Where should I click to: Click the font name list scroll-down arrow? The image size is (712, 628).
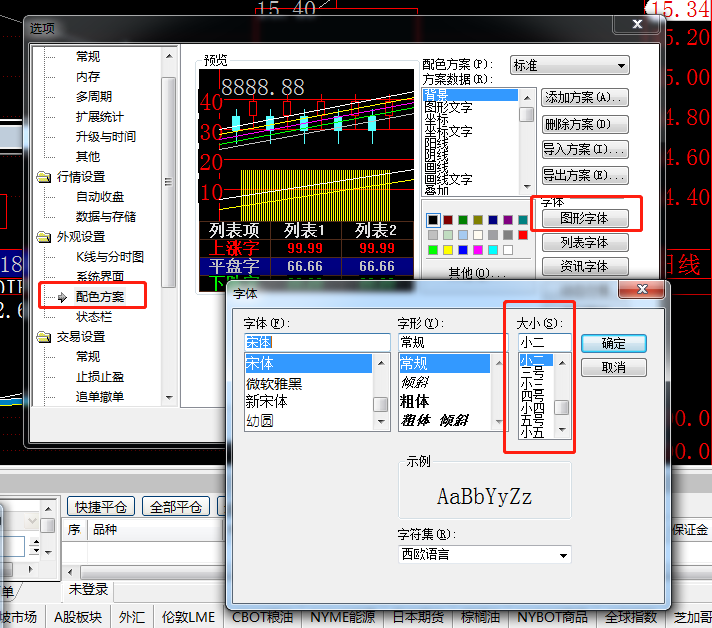[381, 422]
